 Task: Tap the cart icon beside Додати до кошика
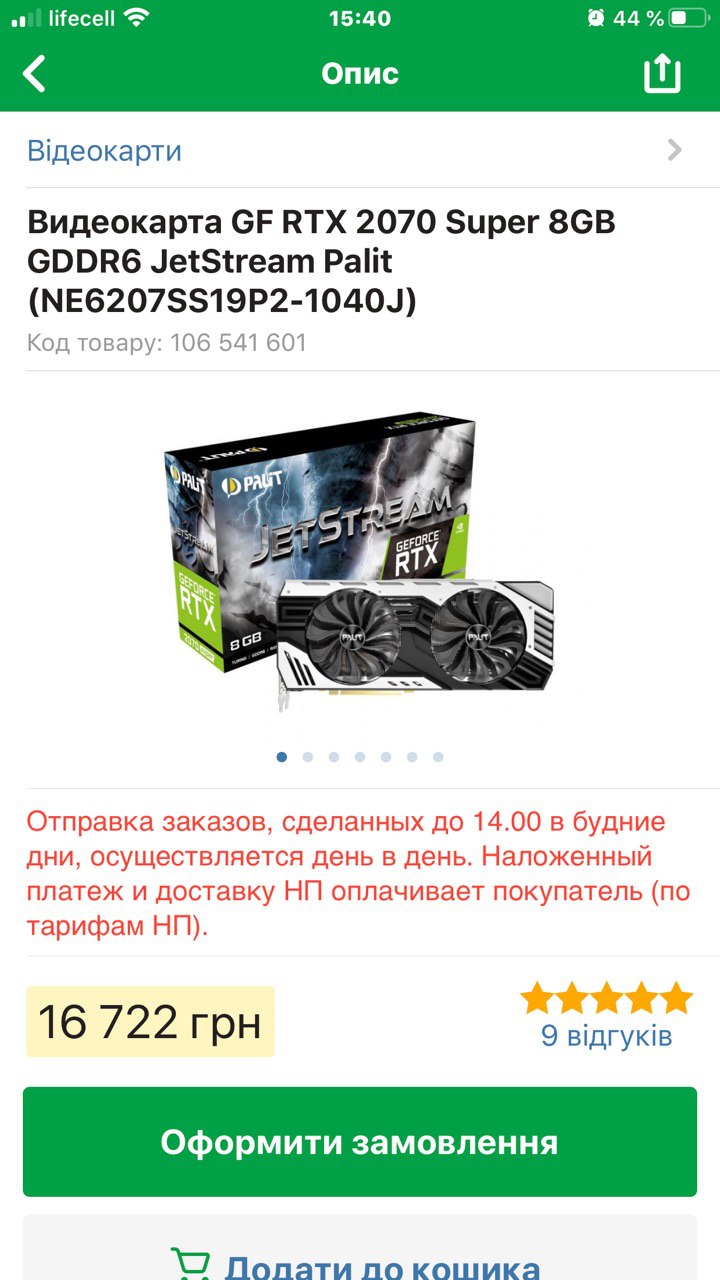click(x=190, y=1264)
